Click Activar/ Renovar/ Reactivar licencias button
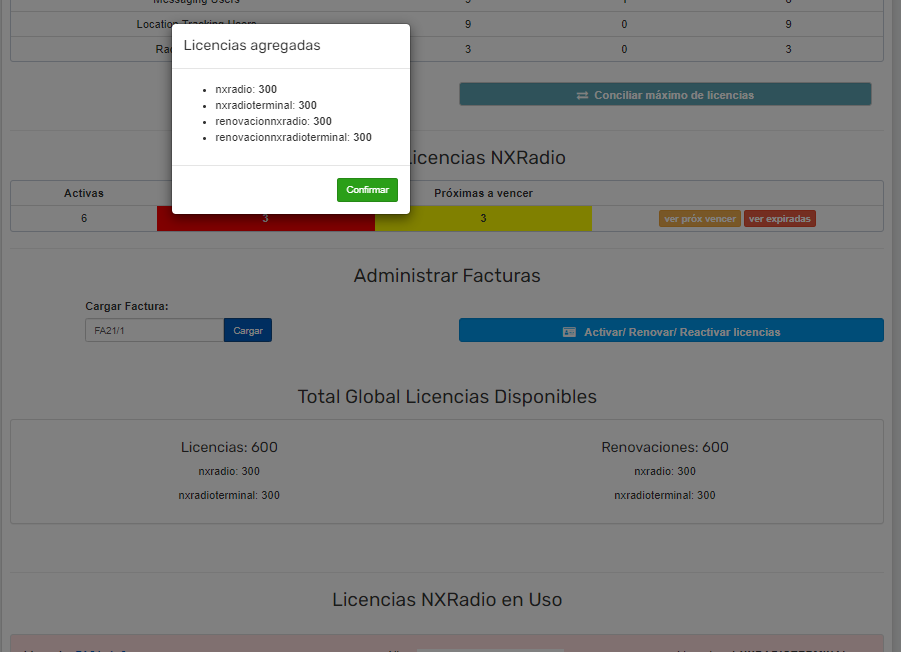 coord(671,330)
